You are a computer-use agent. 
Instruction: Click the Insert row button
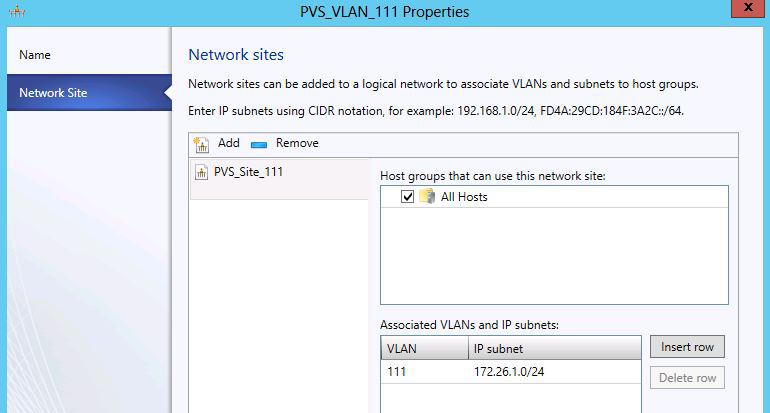point(687,347)
